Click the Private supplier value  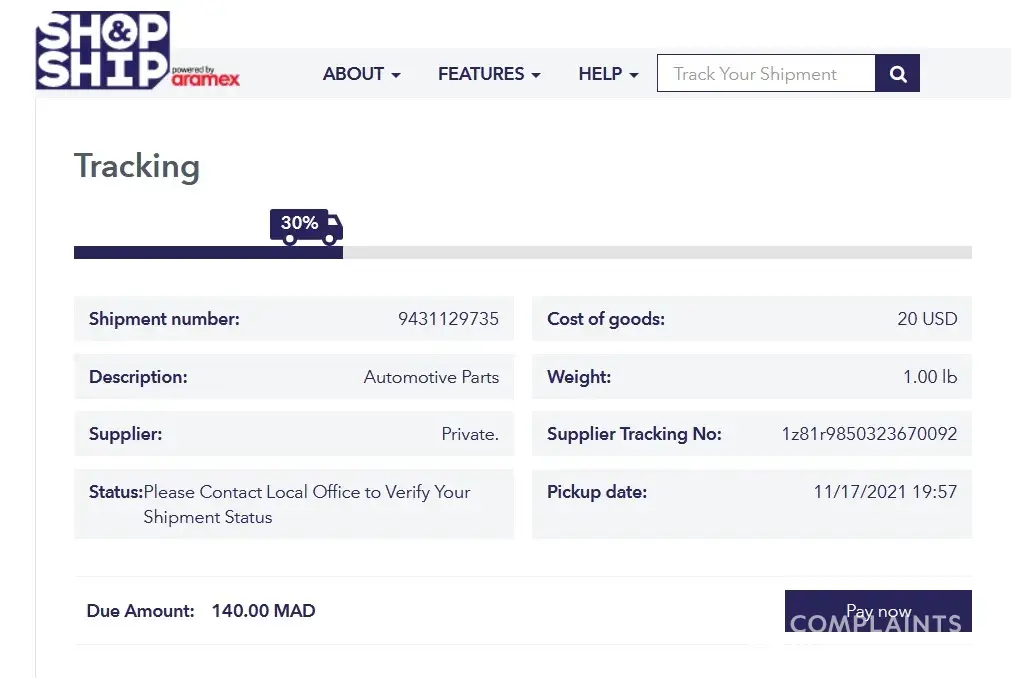pos(470,434)
